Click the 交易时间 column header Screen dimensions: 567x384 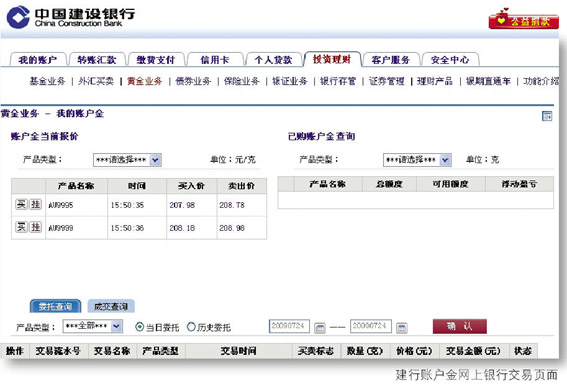239,351
